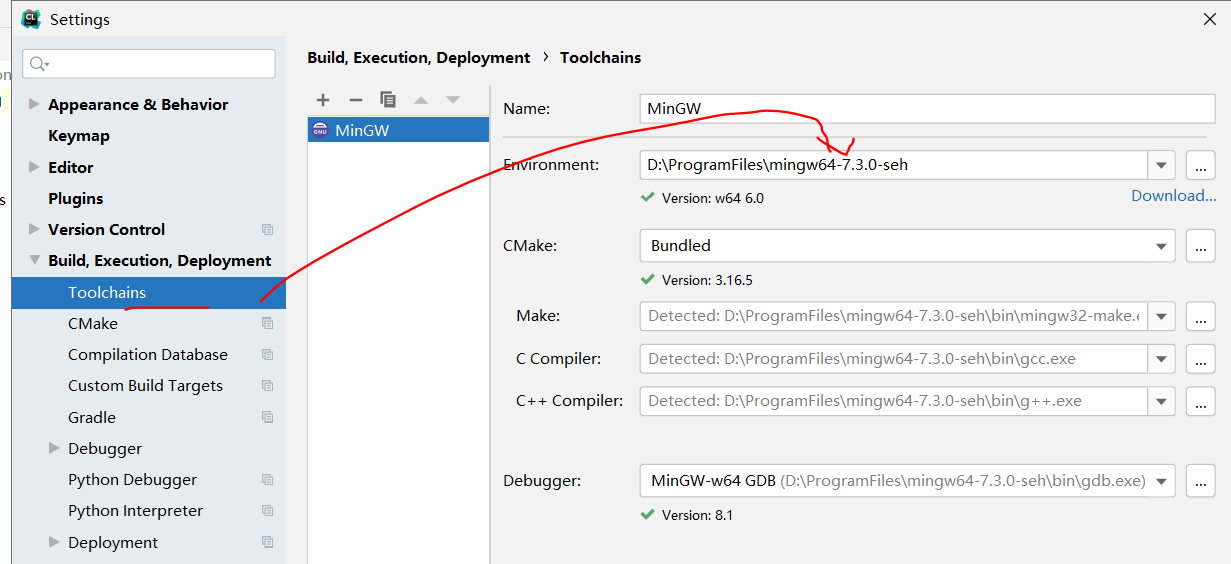Viewport: 1231px width, 564px height.
Task: Open the Plugins settings page
Action: tap(76, 198)
